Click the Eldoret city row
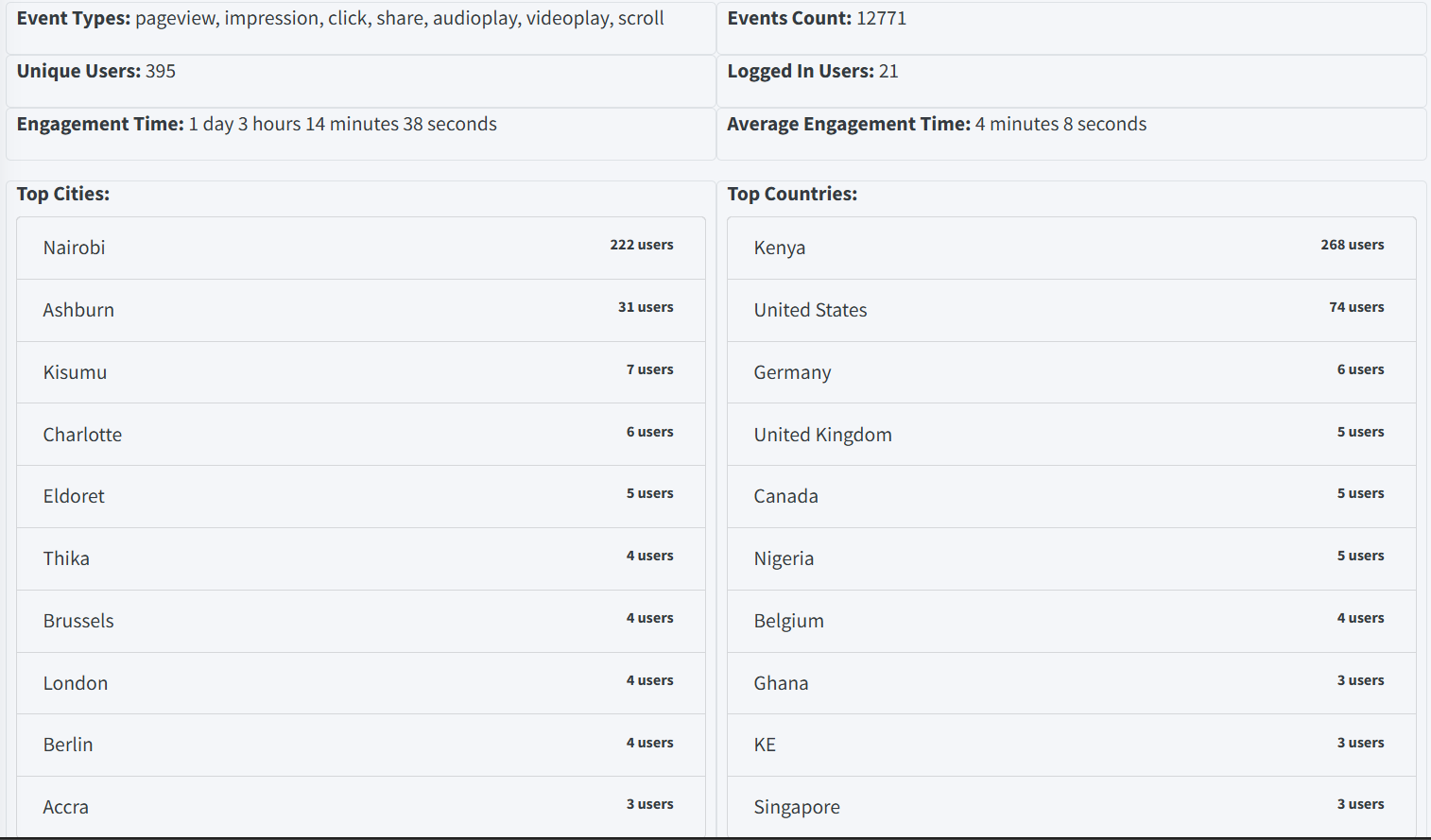This screenshot has width=1431, height=840. pos(360,496)
